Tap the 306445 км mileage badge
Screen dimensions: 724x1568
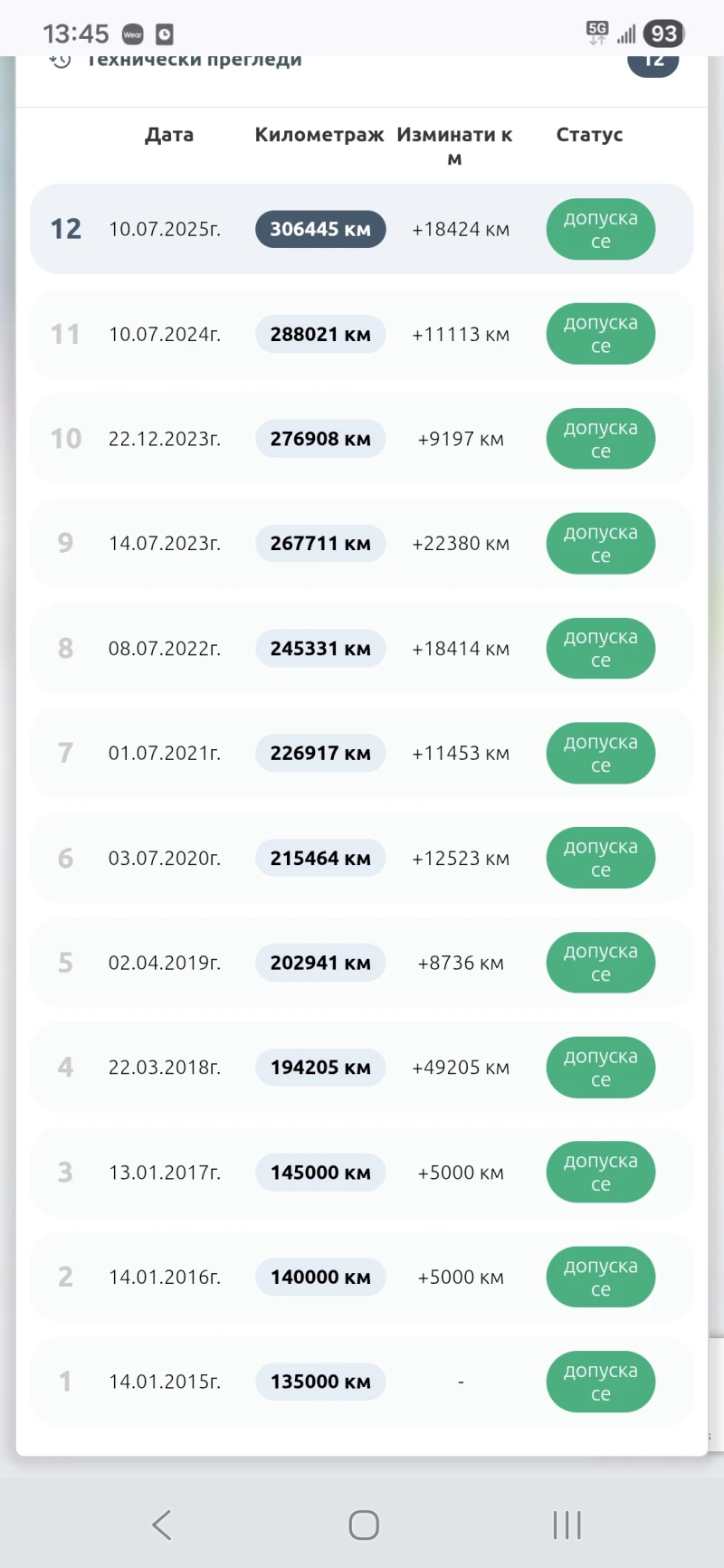320,229
